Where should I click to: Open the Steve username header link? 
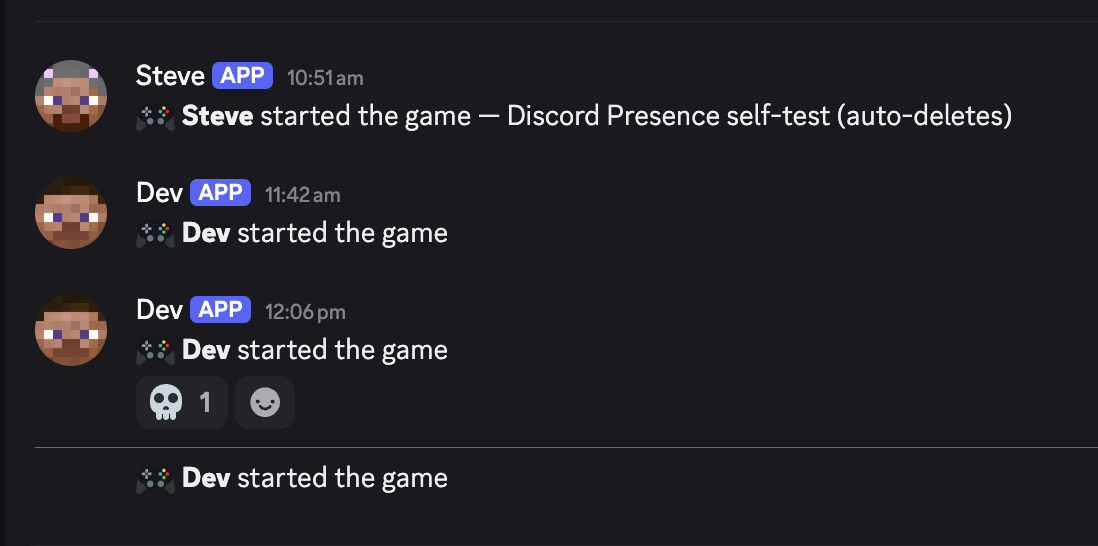coord(170,76)
